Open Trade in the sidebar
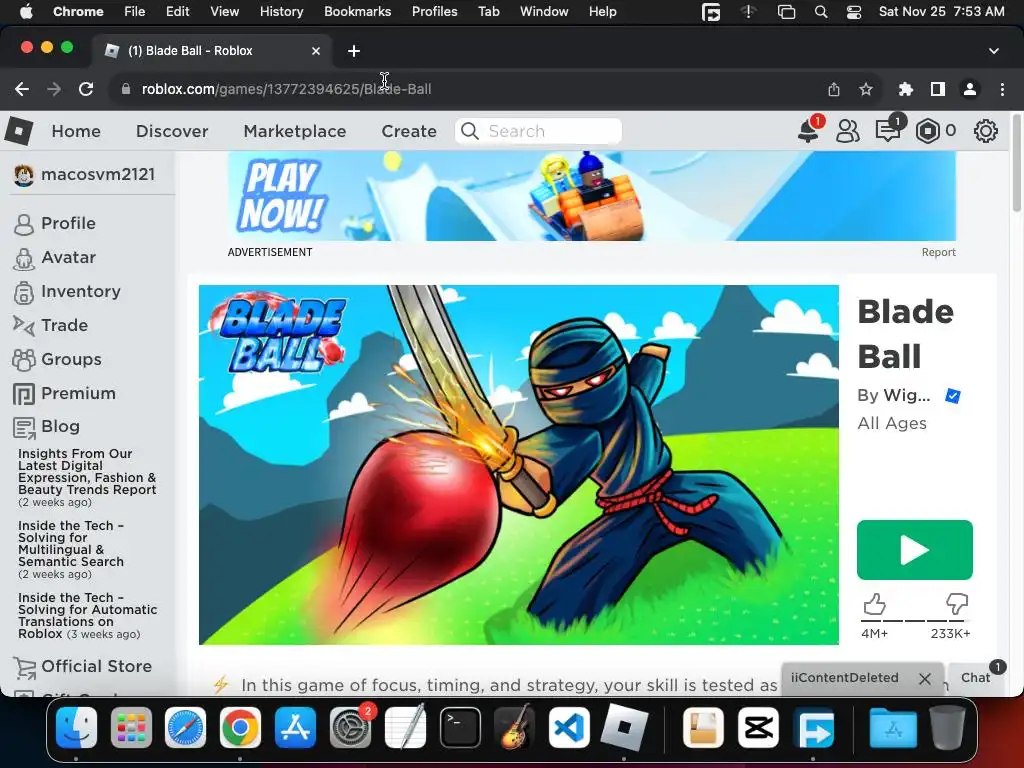 click(x=50, y=325)
